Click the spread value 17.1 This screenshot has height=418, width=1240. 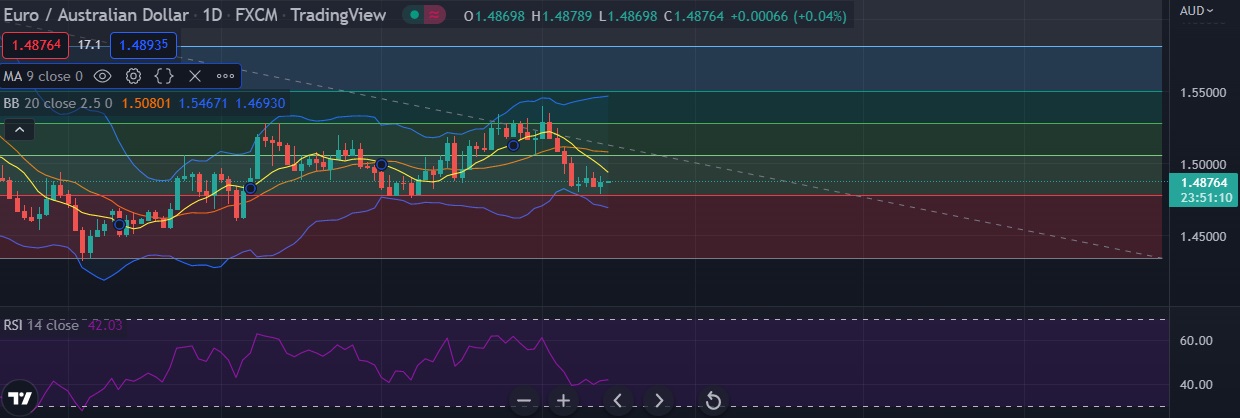click(90, 45)
